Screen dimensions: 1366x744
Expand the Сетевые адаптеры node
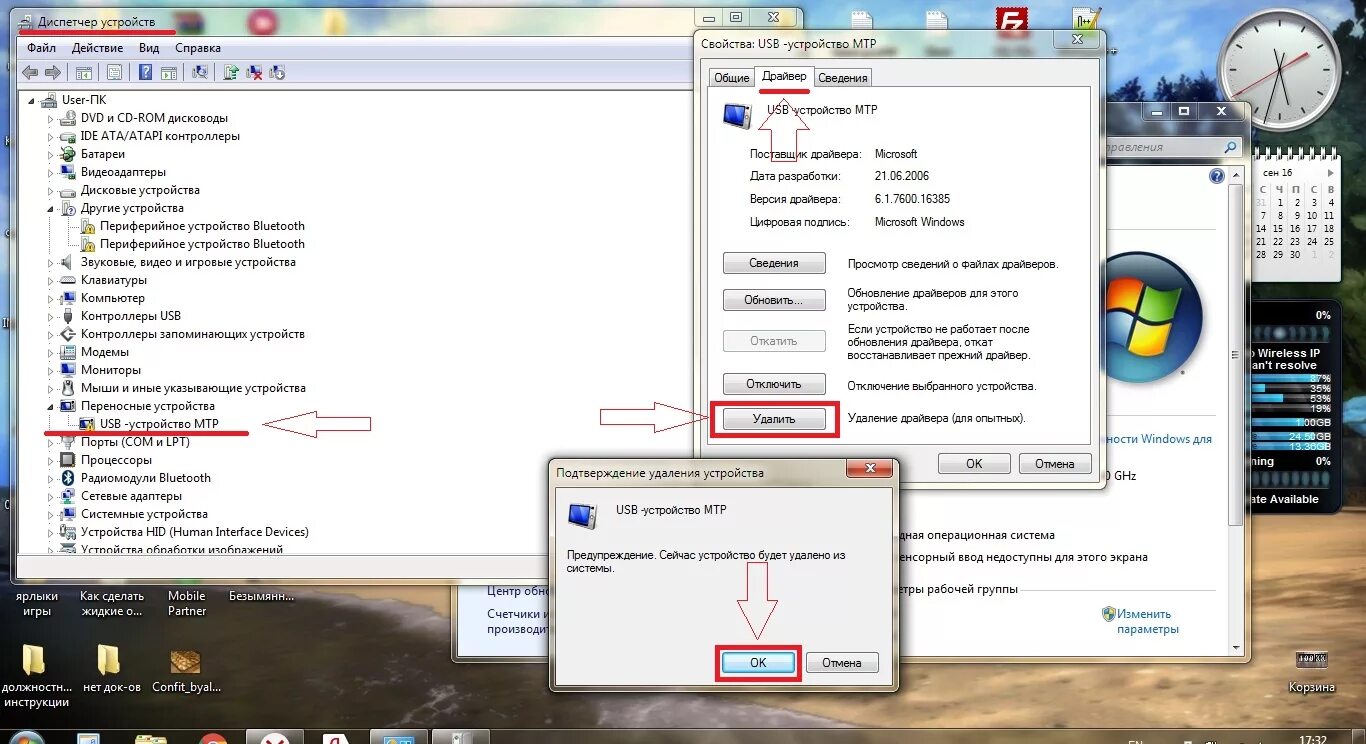point(50,496)
